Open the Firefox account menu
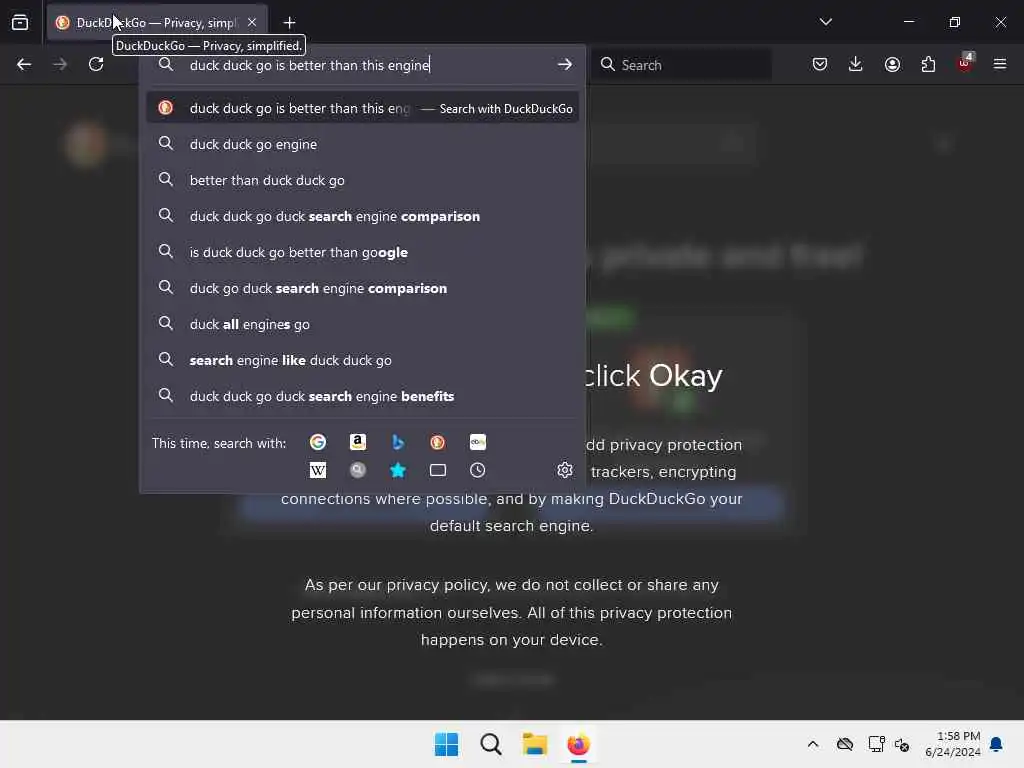The width and height of the screenshot is (1024, 768). click(892, 64)
